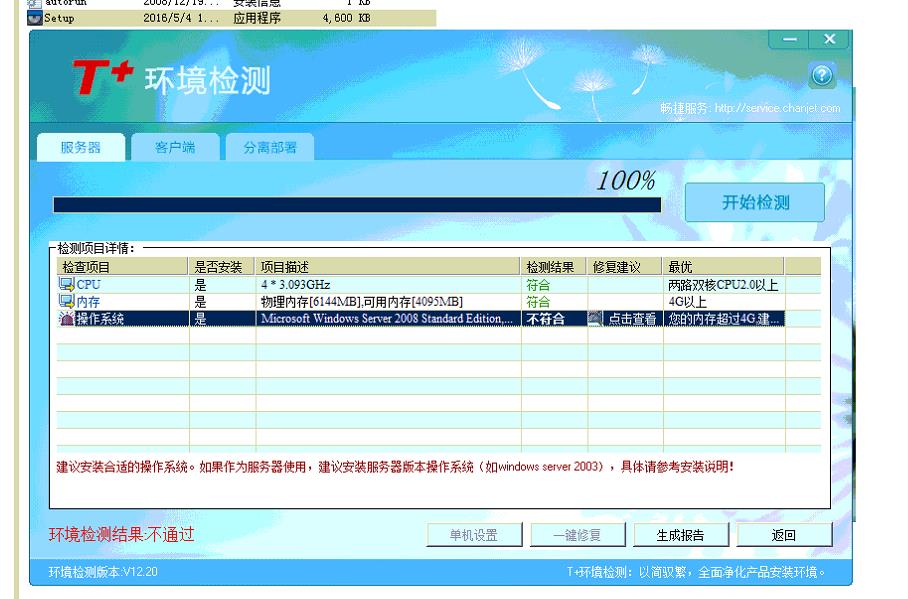Click the Setup application file icon

click(x=35, y=18)
